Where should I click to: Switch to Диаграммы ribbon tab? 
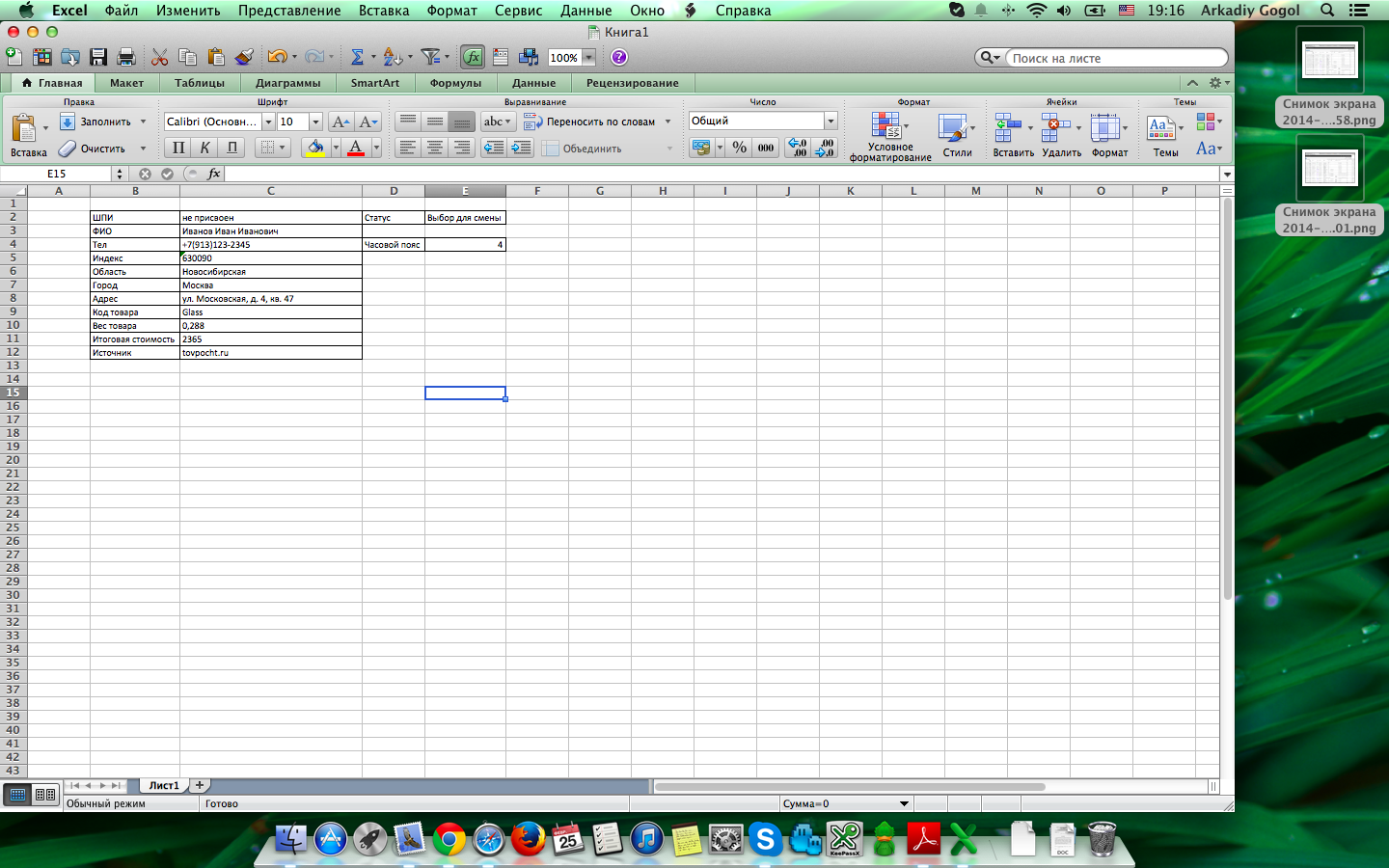click(287, 83)
